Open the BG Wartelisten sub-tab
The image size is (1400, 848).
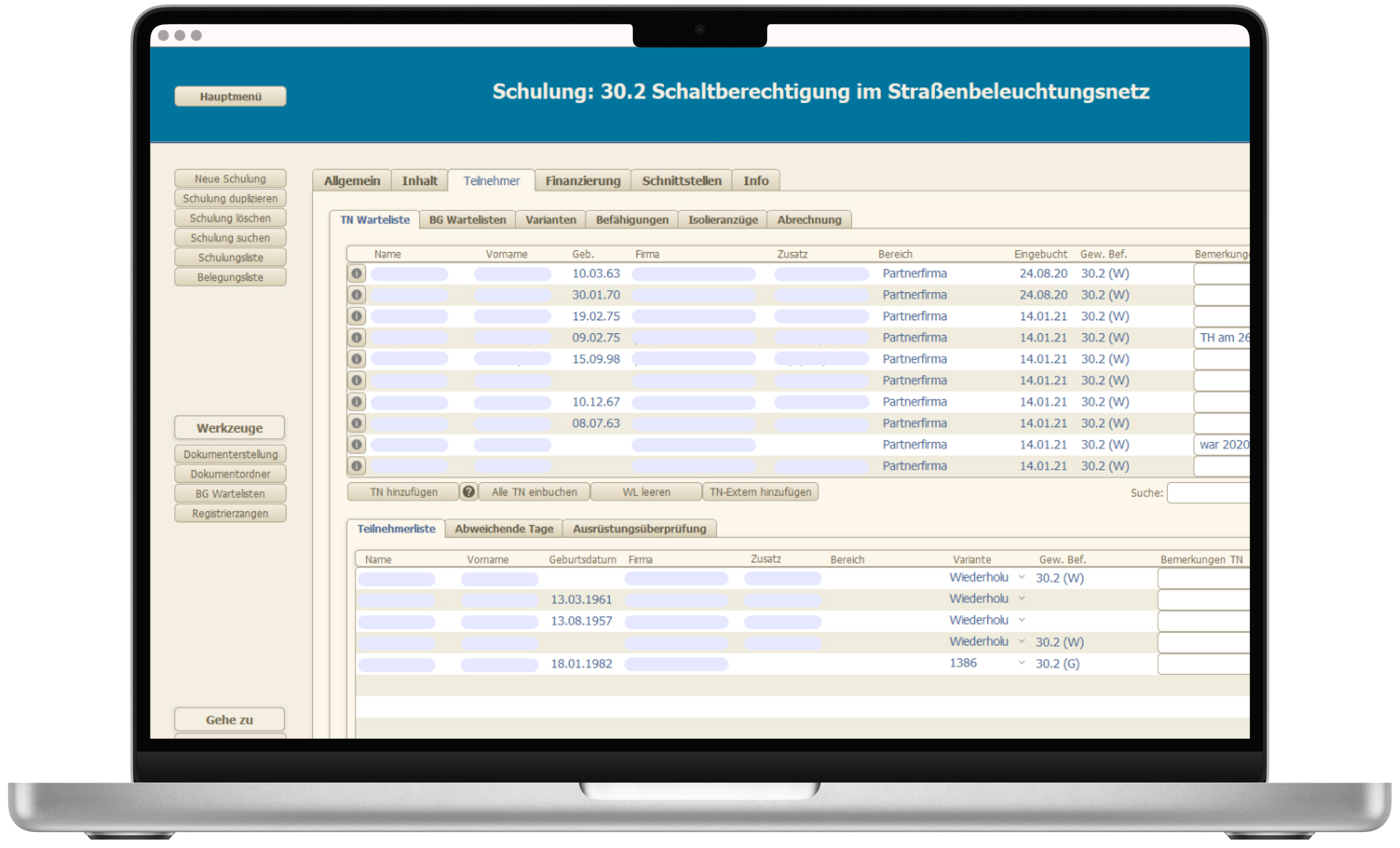click(x=468, y=220)
